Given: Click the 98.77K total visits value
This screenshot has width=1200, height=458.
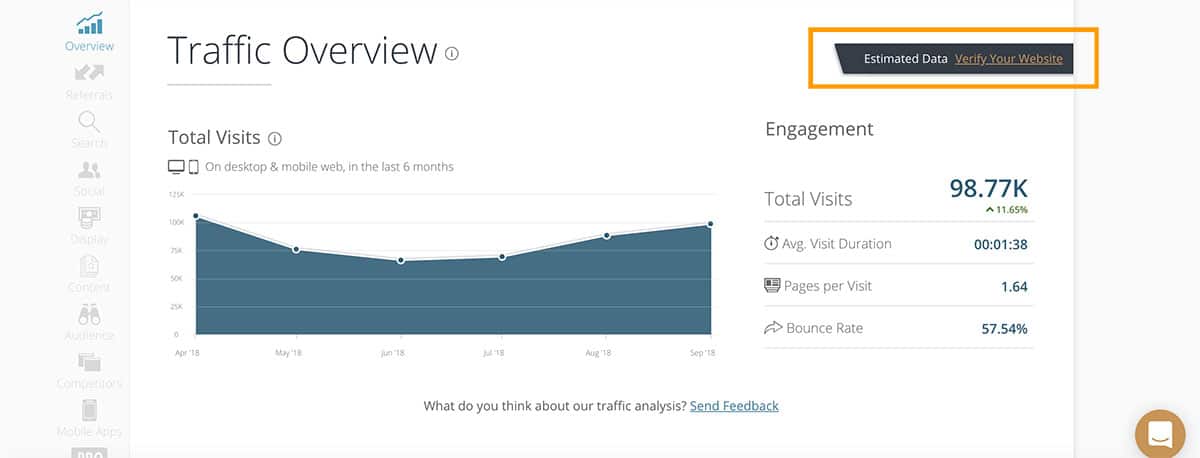Looking at the screenshot, I should (x=988, y=187).
